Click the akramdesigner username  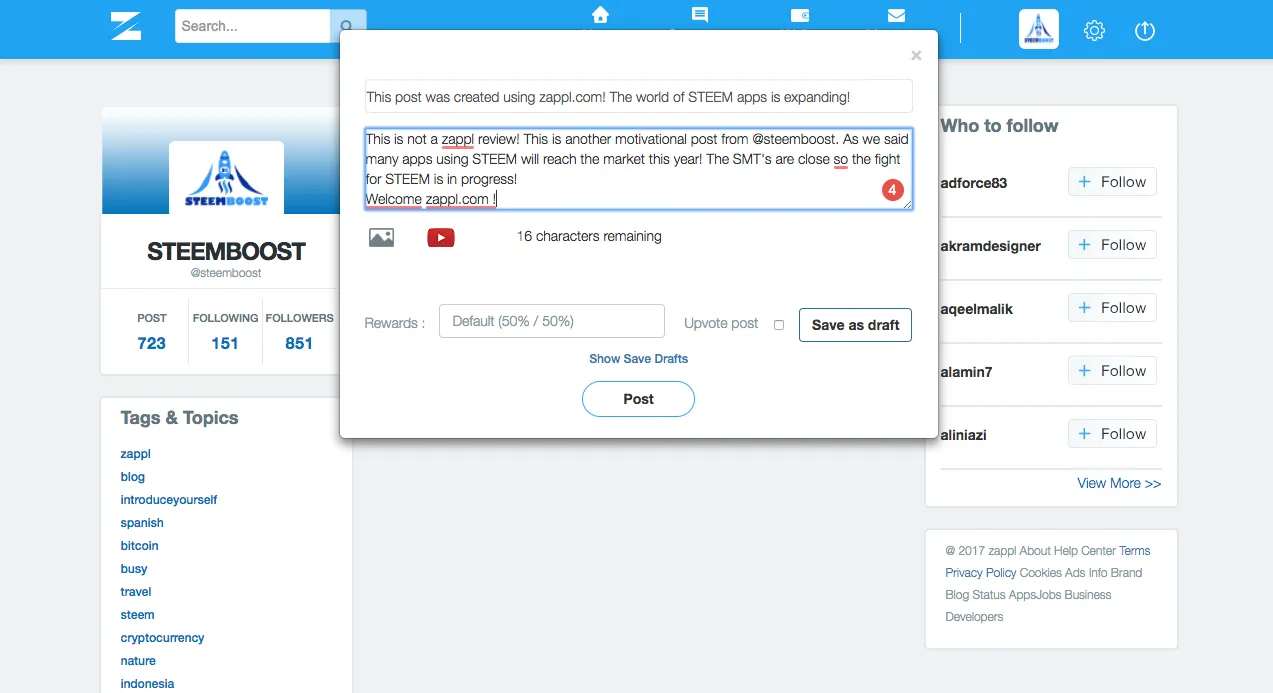coord(991,246)
